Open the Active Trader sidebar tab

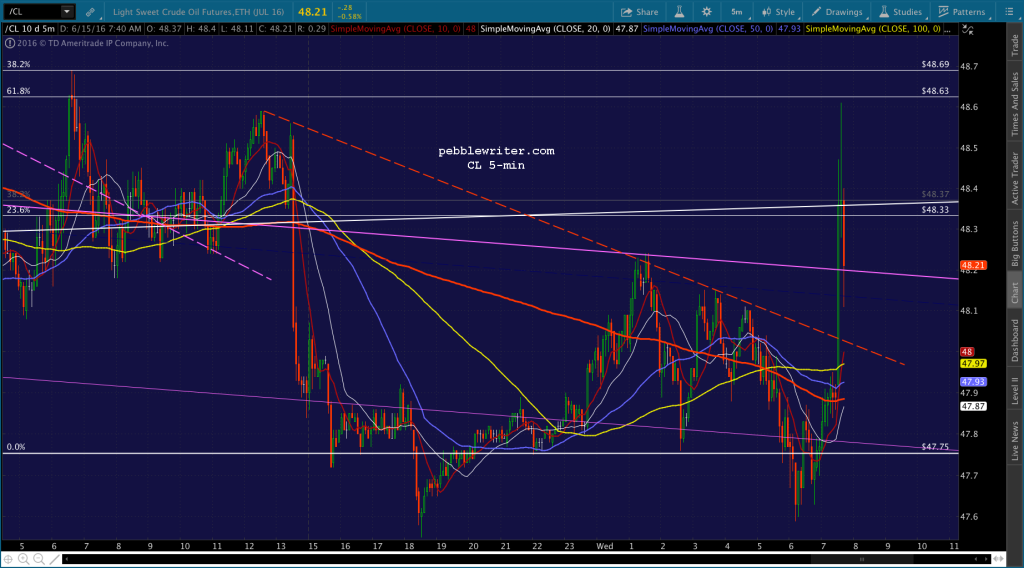pyautogui.click(x=1015, y=178)
